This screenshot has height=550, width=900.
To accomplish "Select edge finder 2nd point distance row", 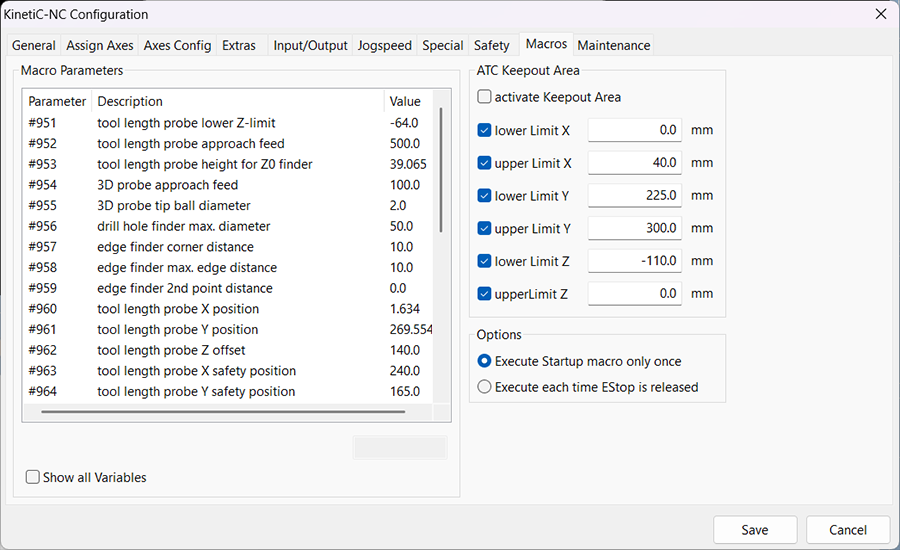I will 228,288.
